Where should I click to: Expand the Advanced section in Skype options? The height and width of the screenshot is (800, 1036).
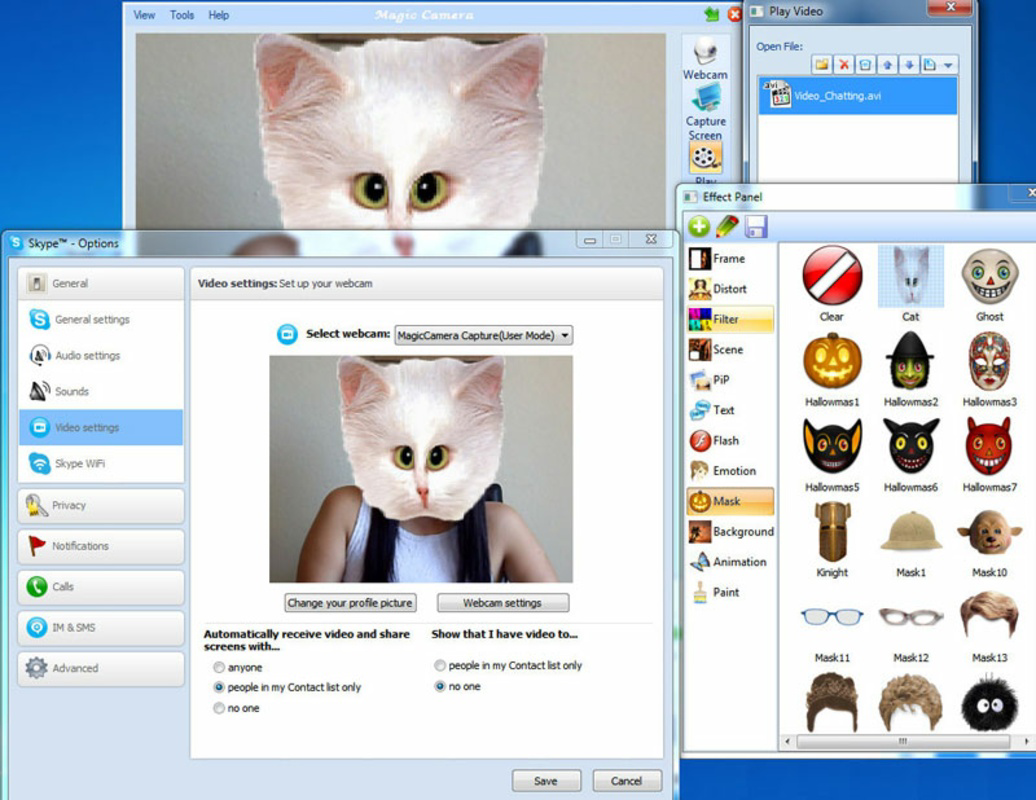100,668
